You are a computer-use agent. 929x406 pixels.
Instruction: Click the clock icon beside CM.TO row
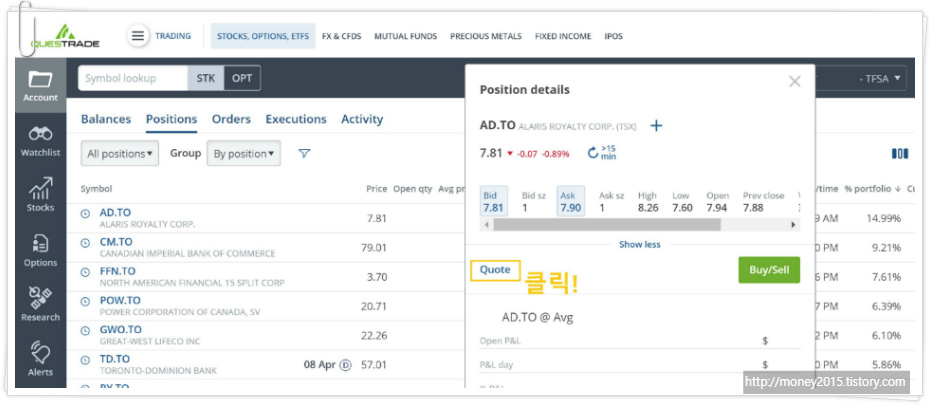(x=85, y=242)
